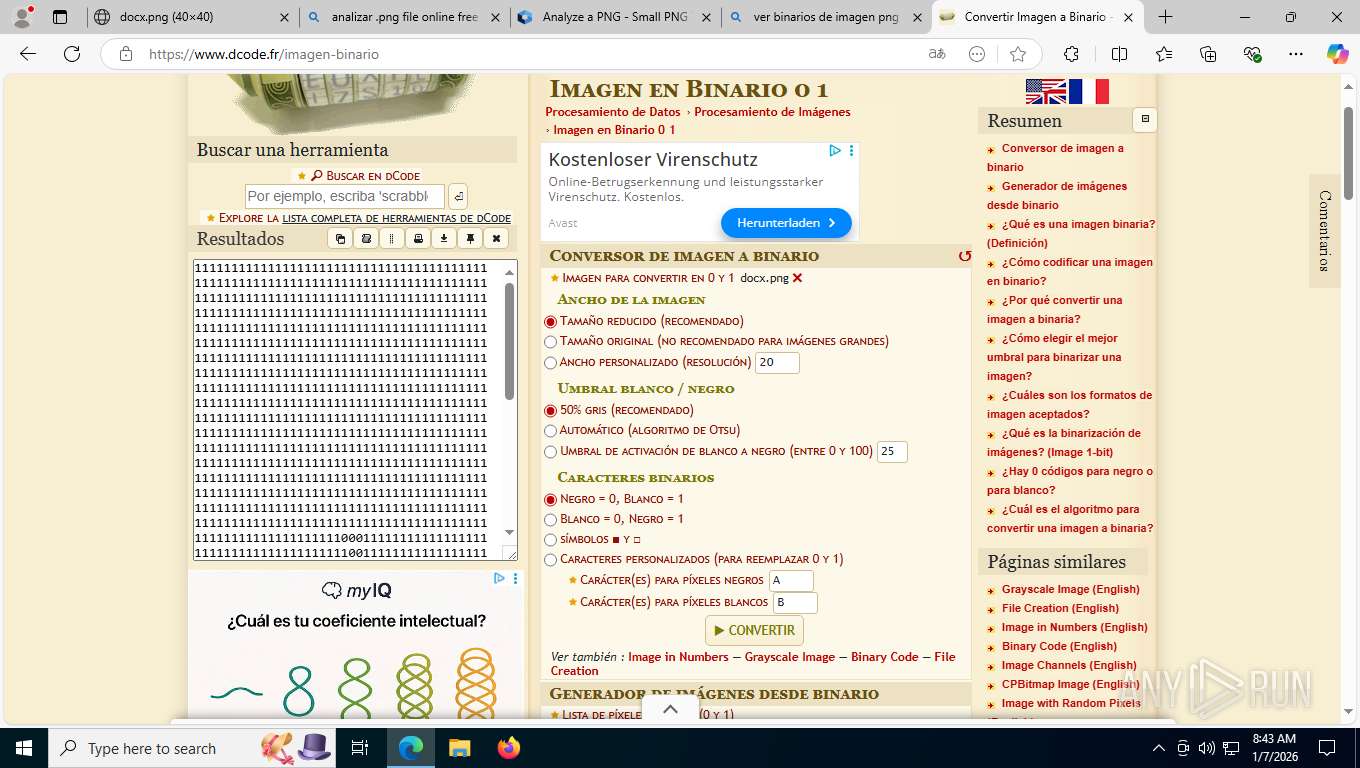The height and width of the screenshot is (768, 1360).
Task: Go back to previous page
Action: tap(28, 54)
